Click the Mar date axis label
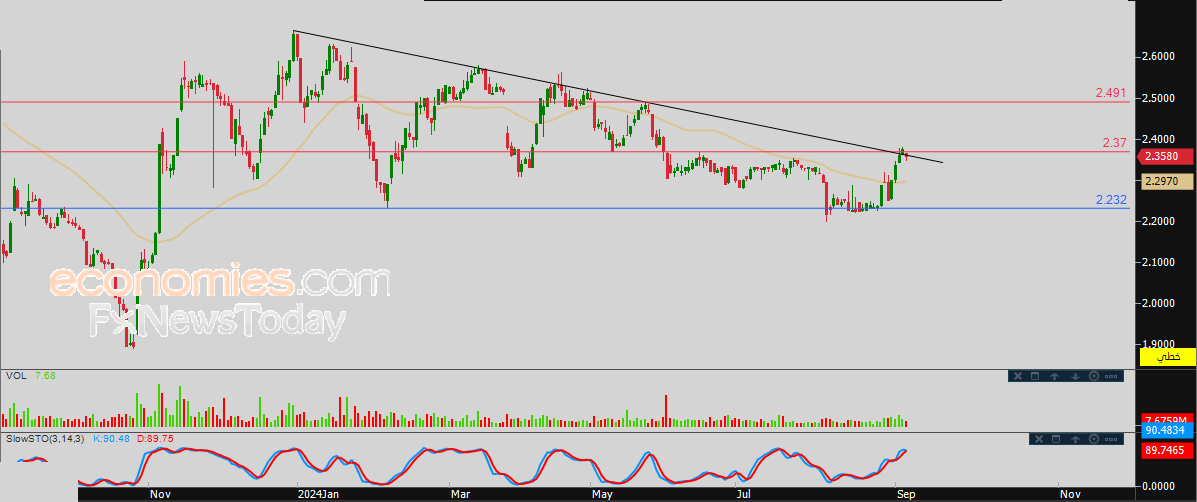The image size is (1197, 502). (x=460, y=494)
